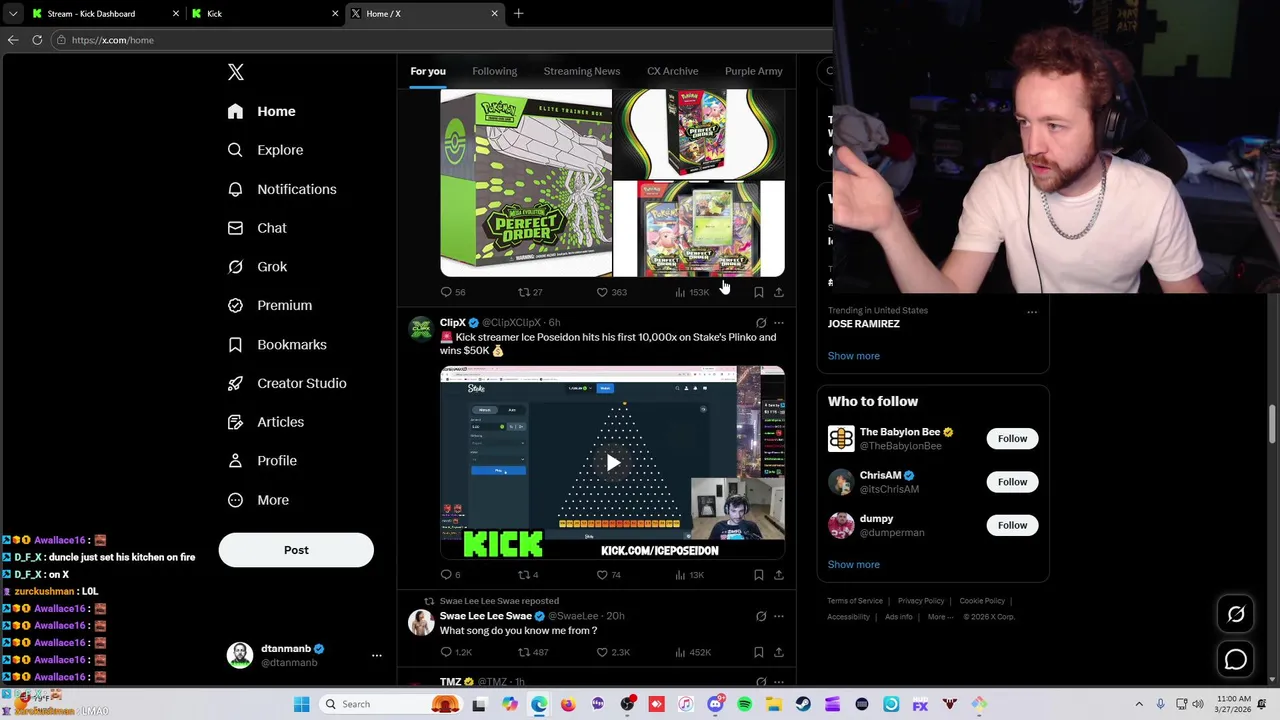This screenshot has height=720, width=1280.
Task: Open the floating Grok button
Action: tap(1236, 615)
